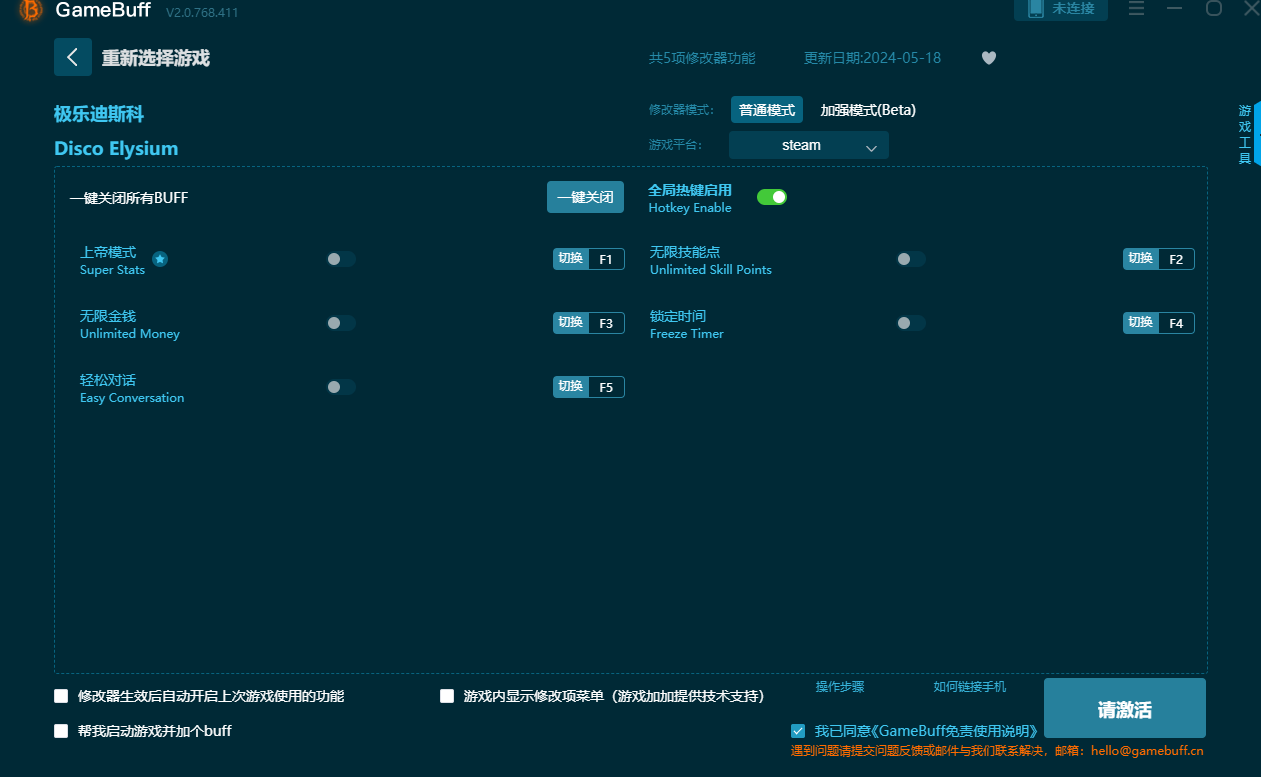Click version number V2.0.768.411
Image resolution: width=1261 pixels, height=777 pixels.
click(202, 12)
